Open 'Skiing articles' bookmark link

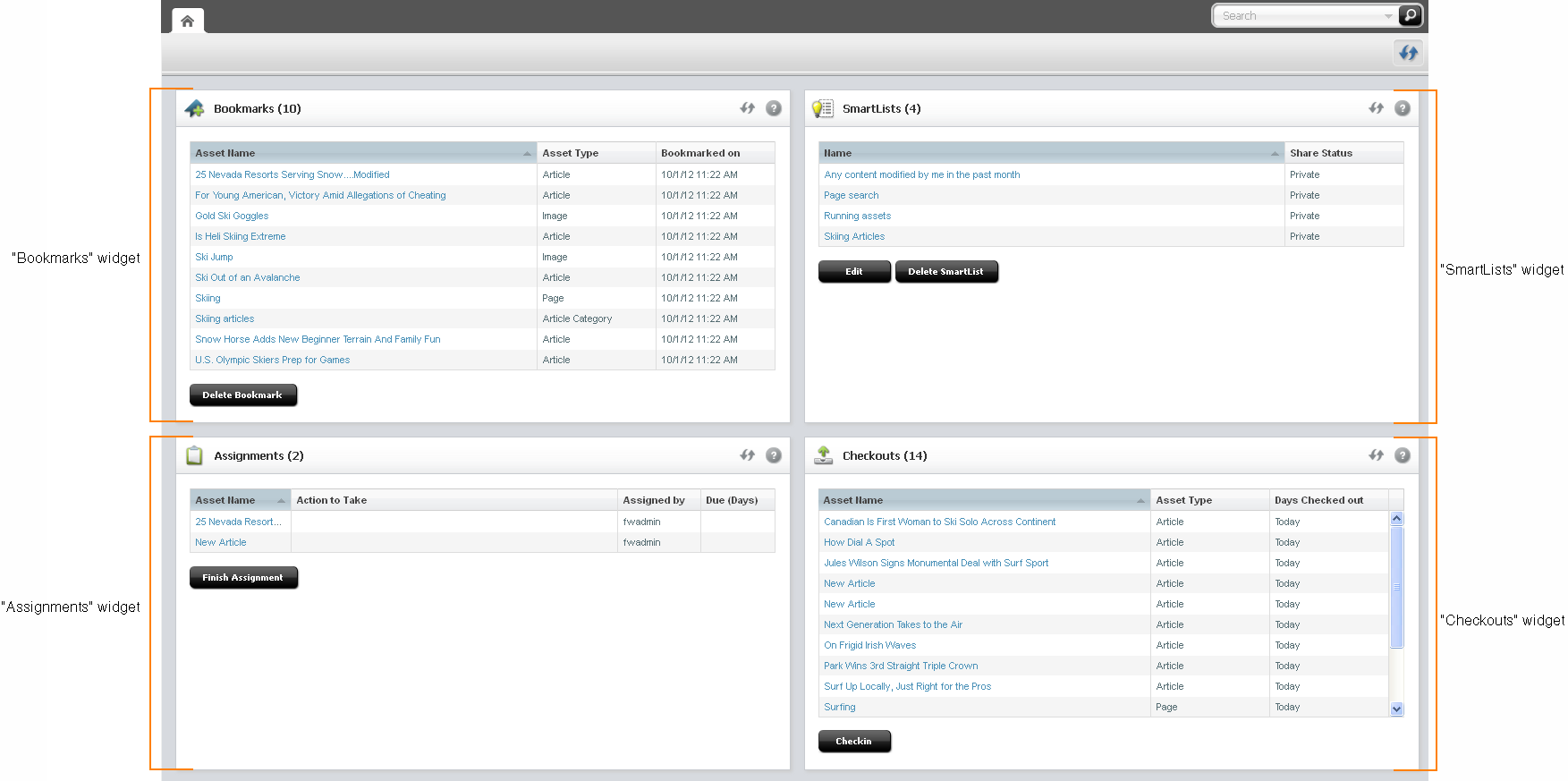(225, 318)
